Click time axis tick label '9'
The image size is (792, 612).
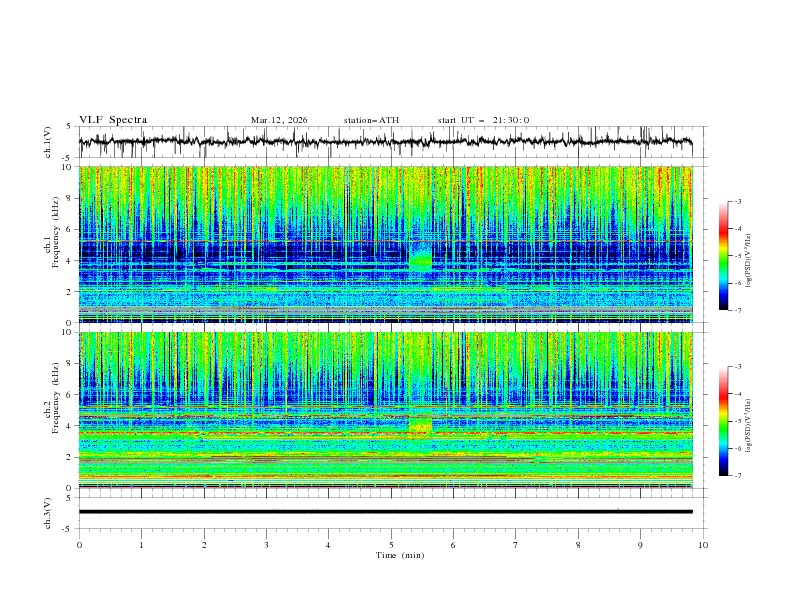pos(640,545)
